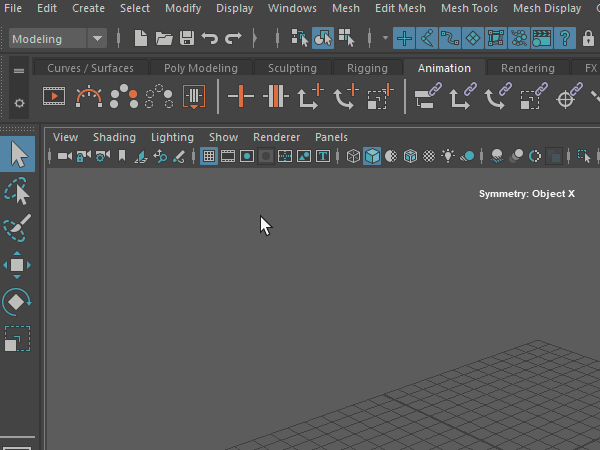Toggle use all lights bulb icon
600x450 pixels.
[448, 157]
